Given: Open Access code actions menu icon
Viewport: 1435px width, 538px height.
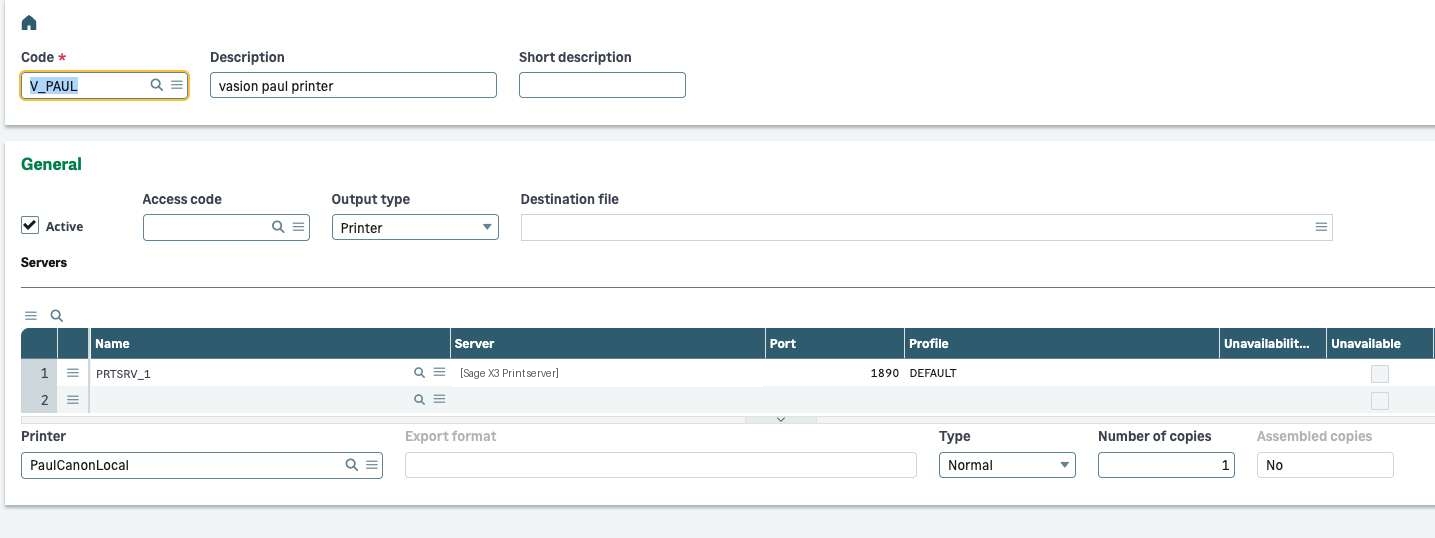Looking at the screenshot, I should [x=298, y=228].
